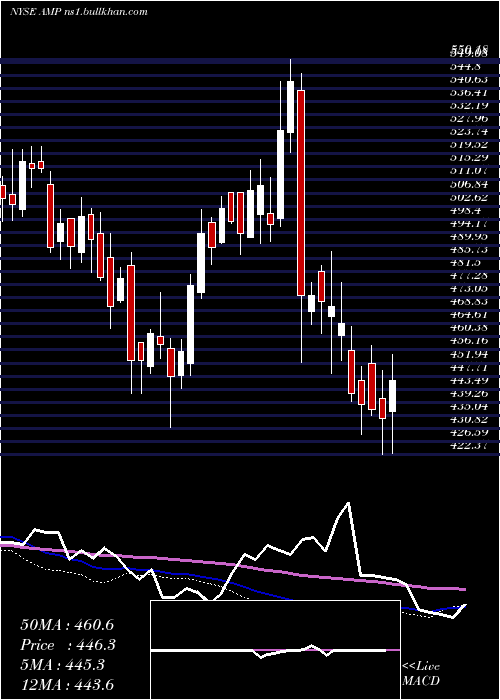Click the 527.96 price axis label
Viewport: 500px width, 700px height.
coord(469,119)
